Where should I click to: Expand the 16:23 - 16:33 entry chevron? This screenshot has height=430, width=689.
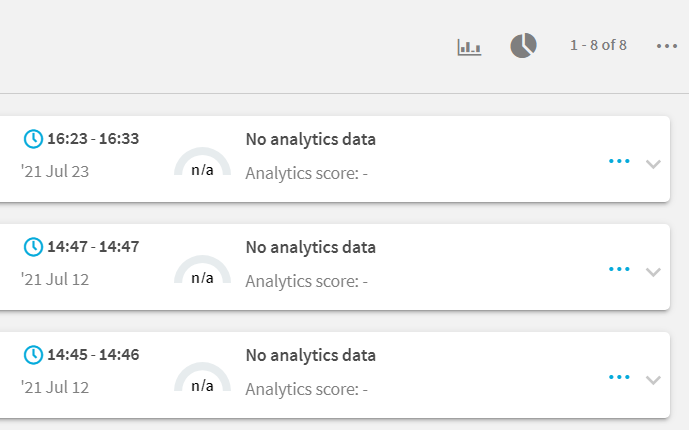(x=653, y=164)
